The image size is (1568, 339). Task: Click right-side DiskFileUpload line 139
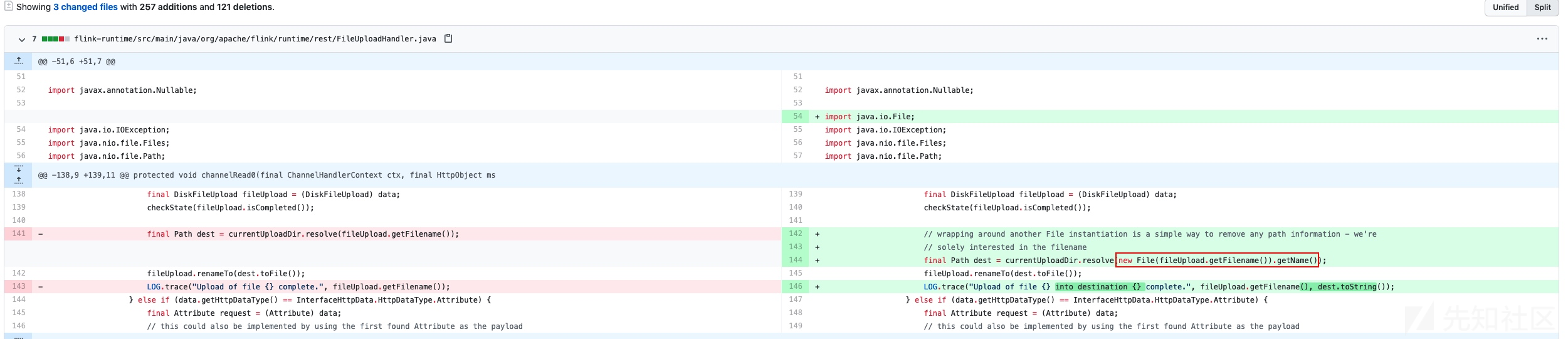click(x=1050, y=195)
